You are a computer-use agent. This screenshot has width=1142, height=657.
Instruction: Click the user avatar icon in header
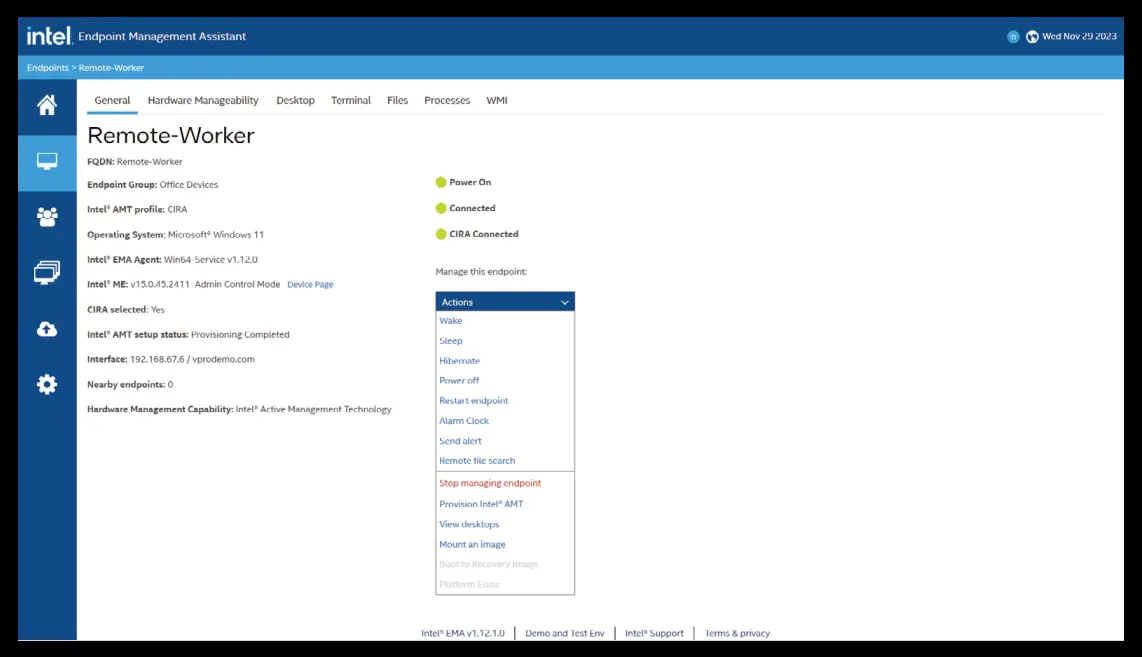(x=1013, y=36)
